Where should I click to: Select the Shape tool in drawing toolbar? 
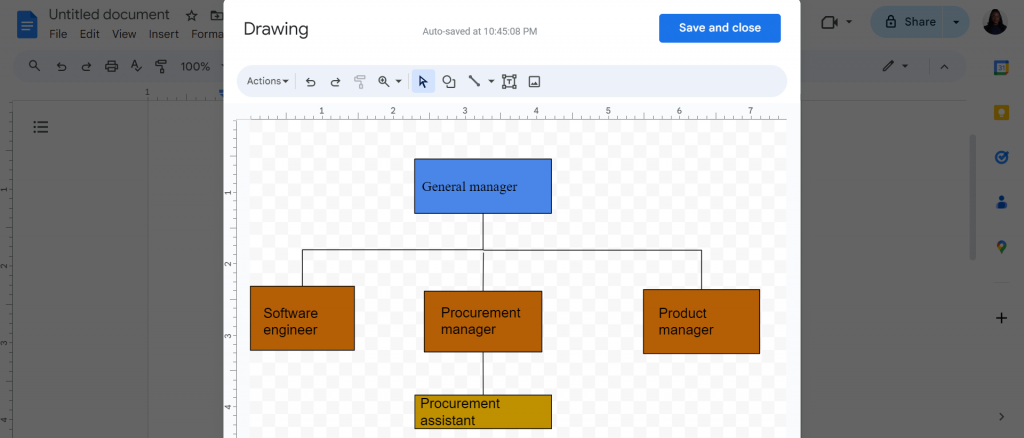[449, 82]
